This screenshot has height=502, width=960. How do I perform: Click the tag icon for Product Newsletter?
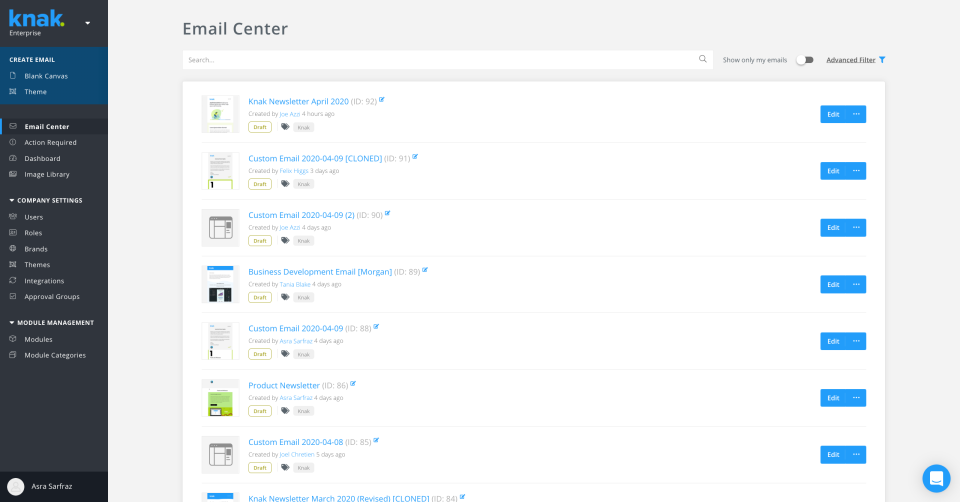(x=285, y=411)
